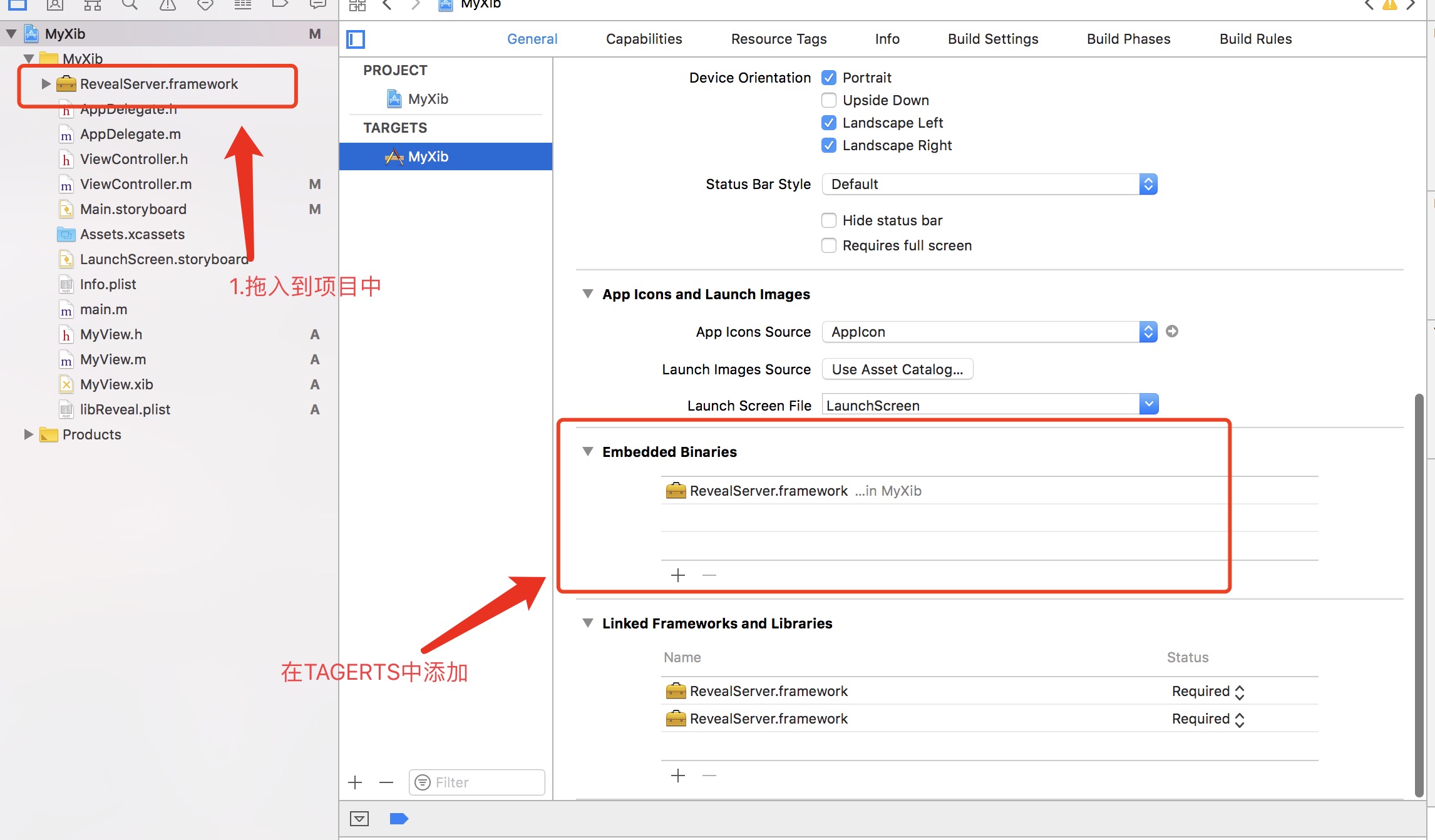
Task: Open the Issue navigator warning icon
Action: 167,5
